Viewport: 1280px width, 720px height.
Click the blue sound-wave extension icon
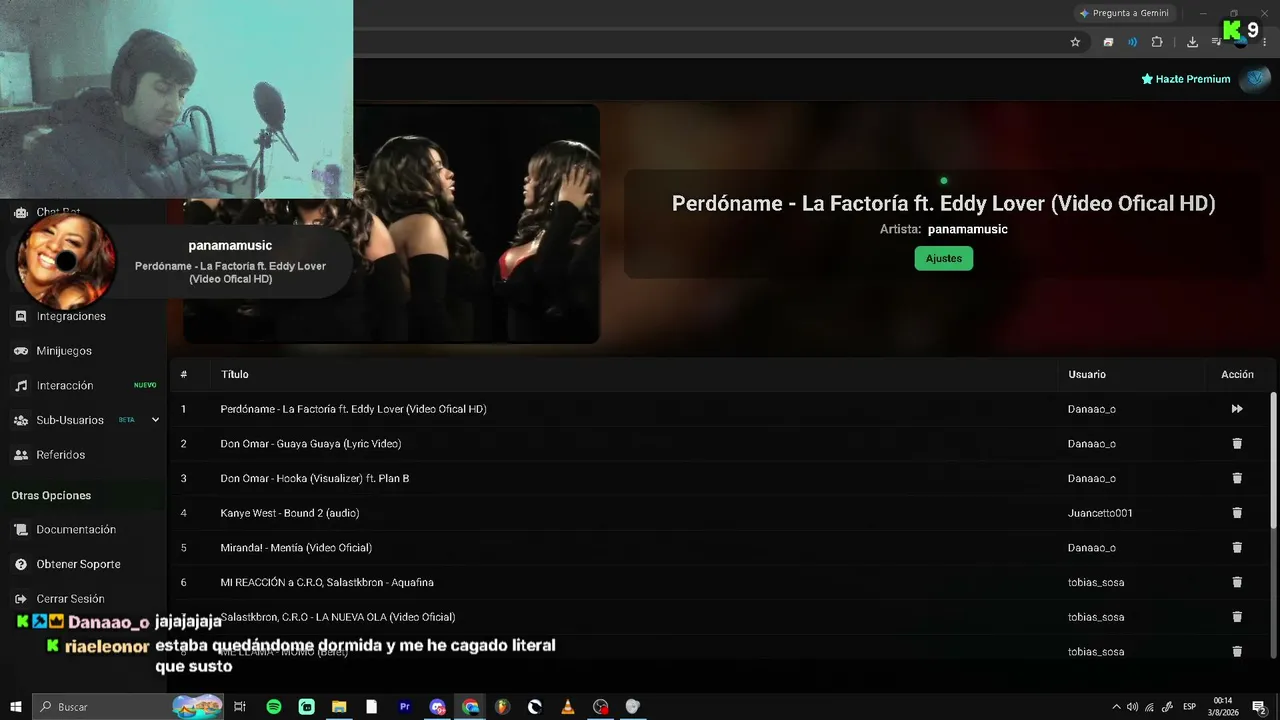point(1132,42)
